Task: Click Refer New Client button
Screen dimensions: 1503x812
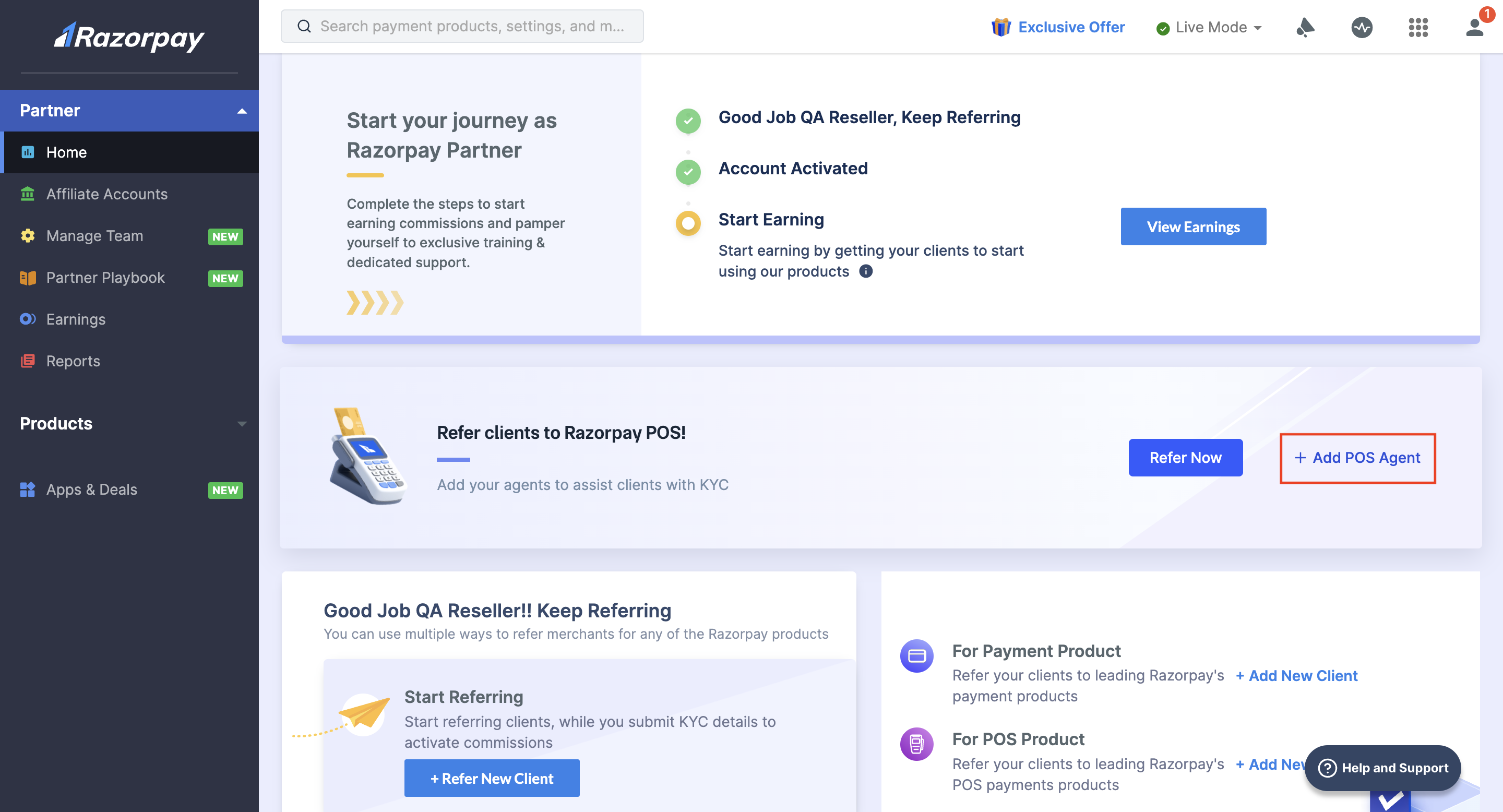Action: click(492, 778)
